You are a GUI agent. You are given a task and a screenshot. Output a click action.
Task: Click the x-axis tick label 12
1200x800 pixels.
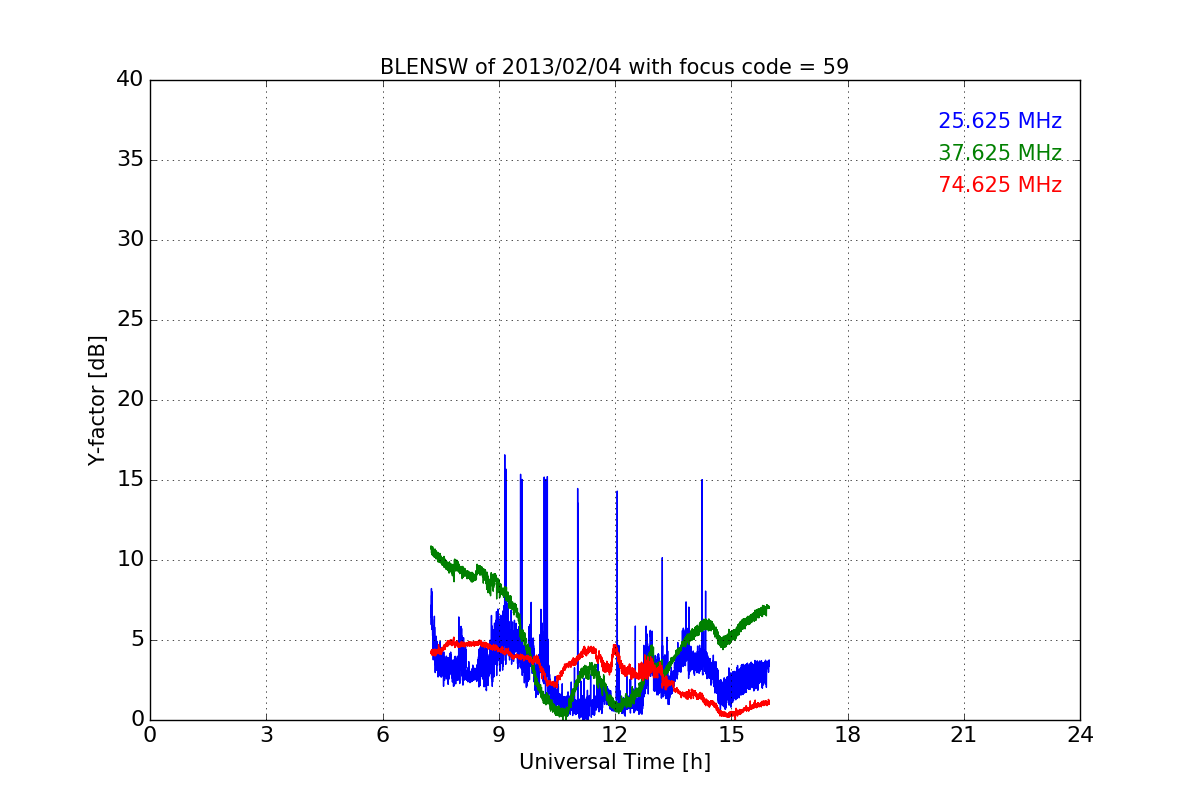point(615,735)
